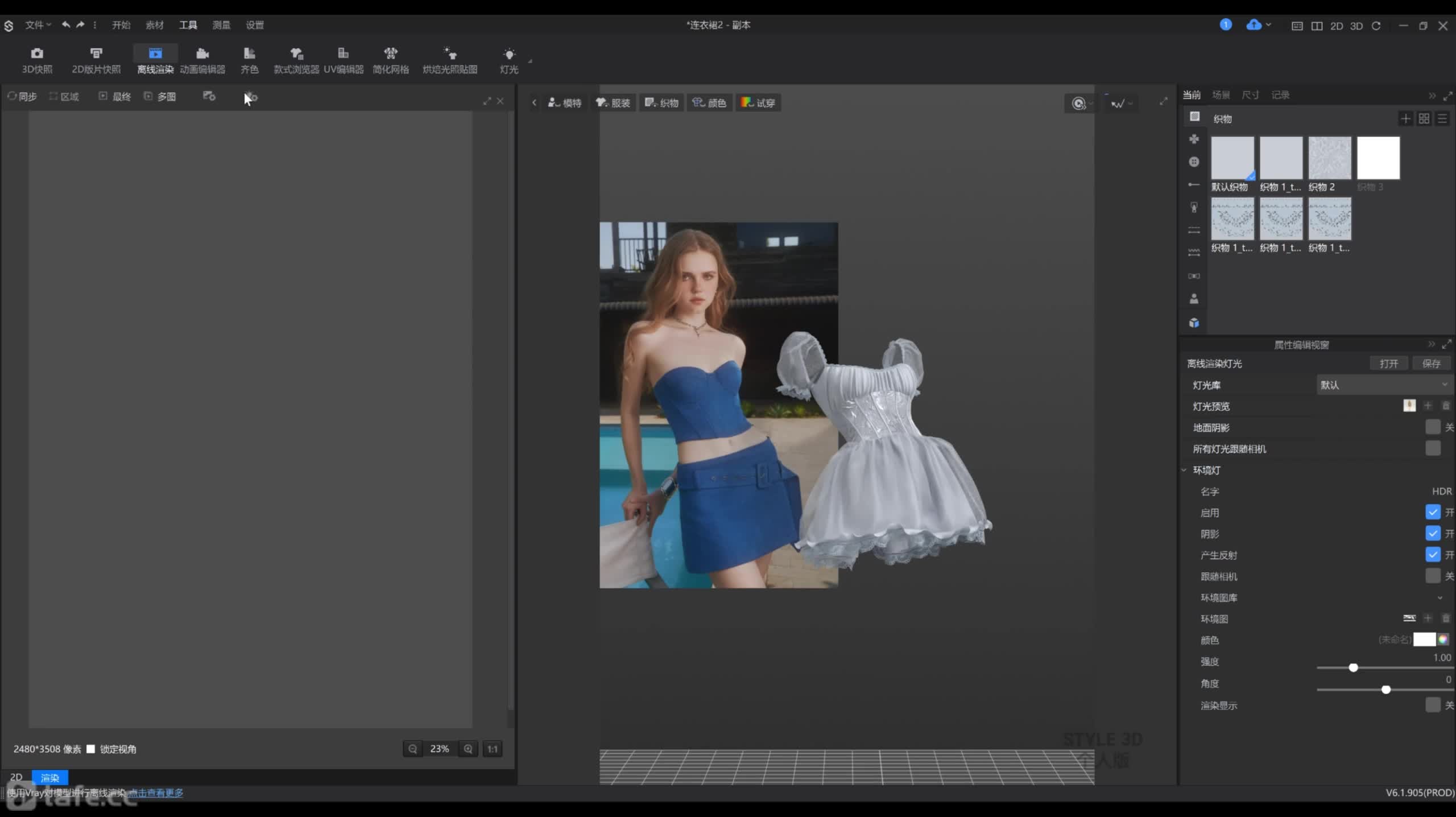Select the fabric category sidebar icon
The width and height of the screenshot is (1456, 817).
pos(1194,117)
